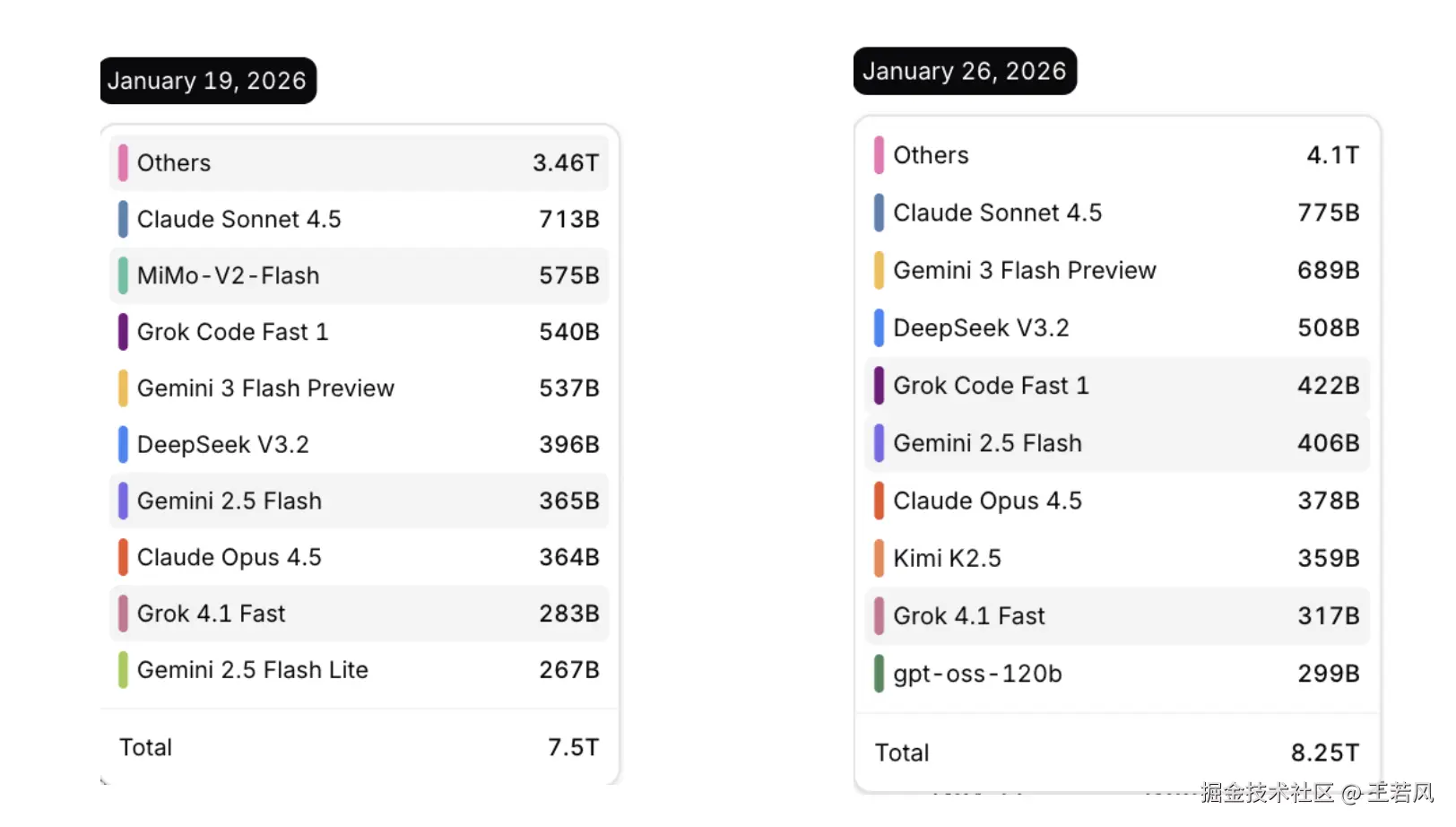Select the January 26, 2026 date label
The width and height of the screenshot is (1456, 827).
pyautogui.click(x=965, y=71)
